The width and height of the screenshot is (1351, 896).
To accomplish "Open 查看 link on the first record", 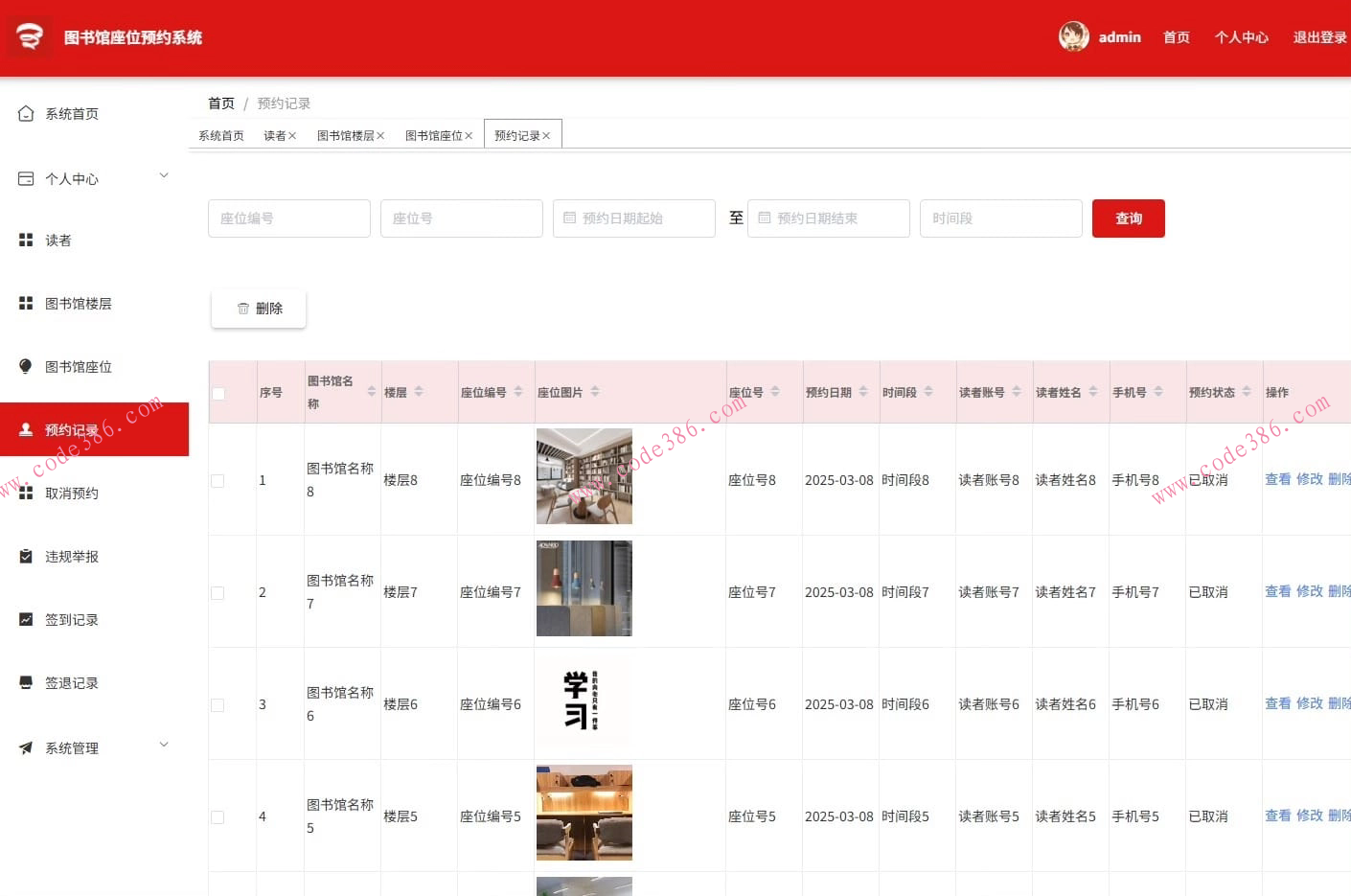I will (1277, 479).
